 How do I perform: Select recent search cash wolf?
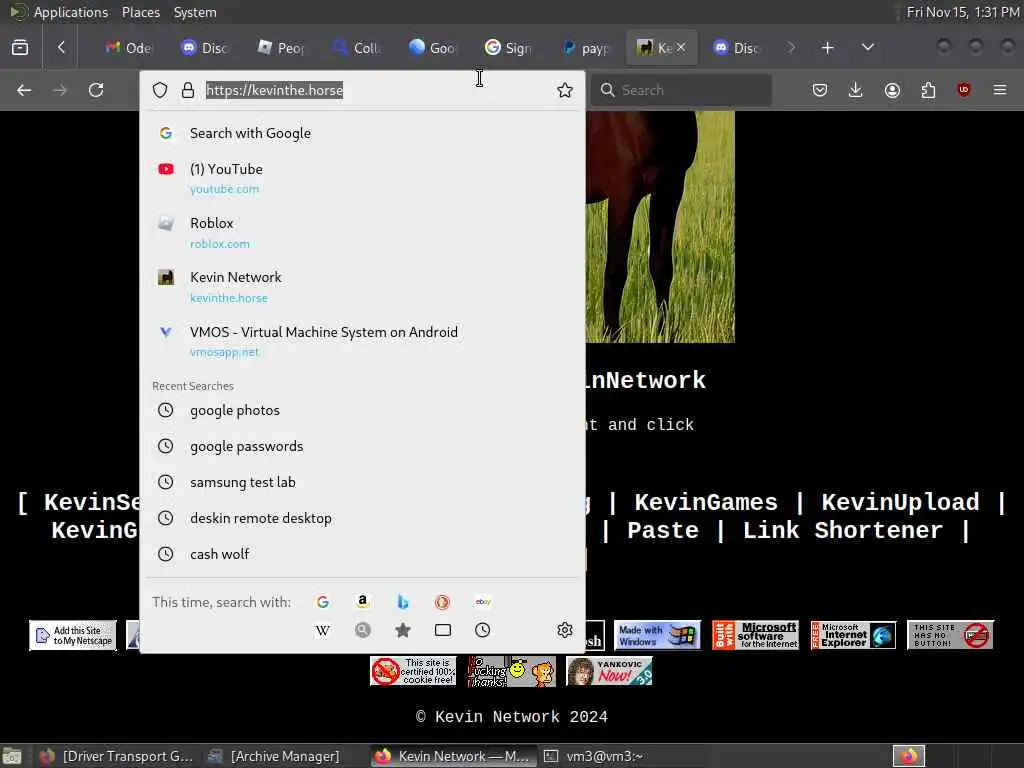tap(362, 554)
